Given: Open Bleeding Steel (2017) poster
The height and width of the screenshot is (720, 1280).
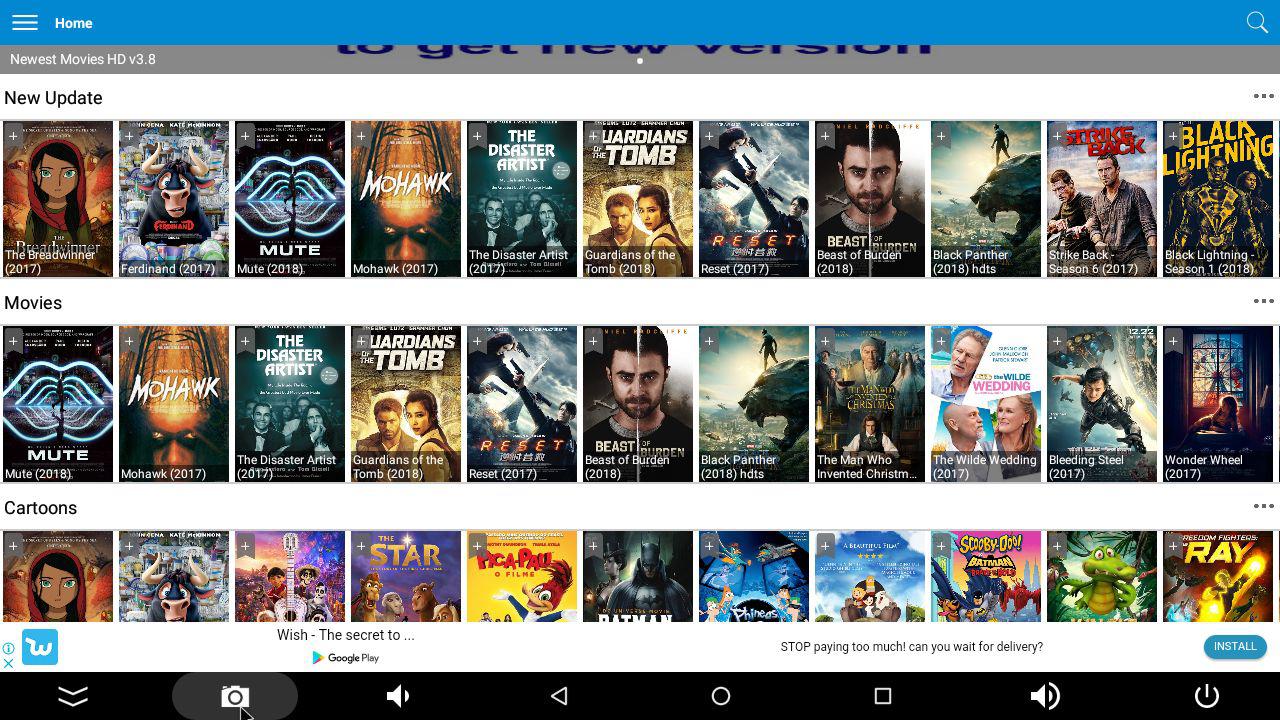Looking at the screenshot, I should (x=1102, y=404).
